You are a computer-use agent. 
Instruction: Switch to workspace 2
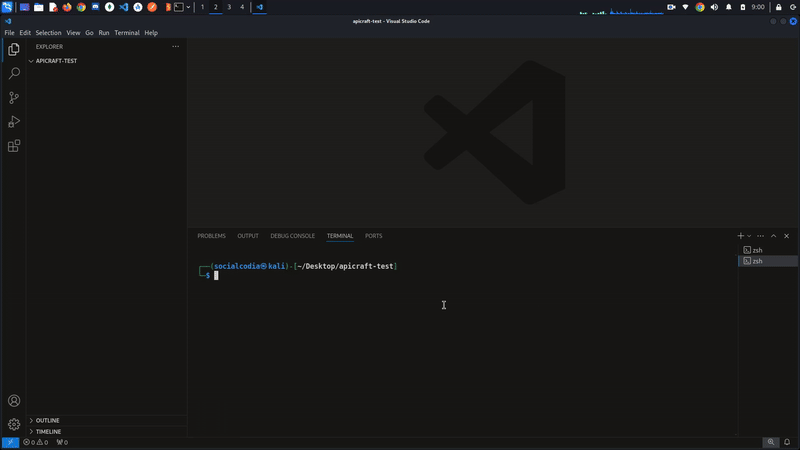pos(216,7)
